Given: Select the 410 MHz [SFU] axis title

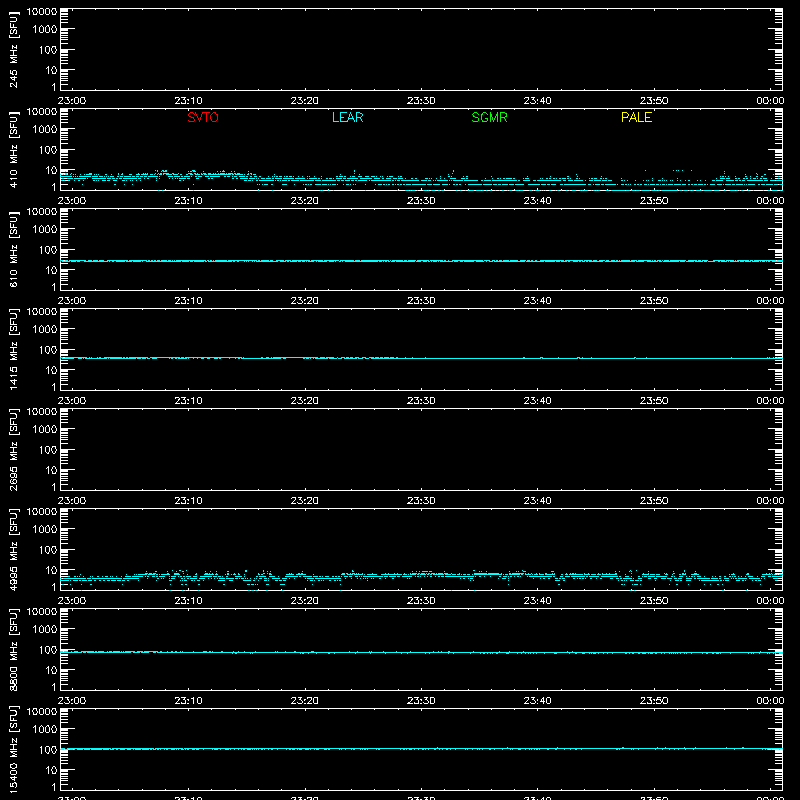Looking at the screenshot, I should pos(13,149).
